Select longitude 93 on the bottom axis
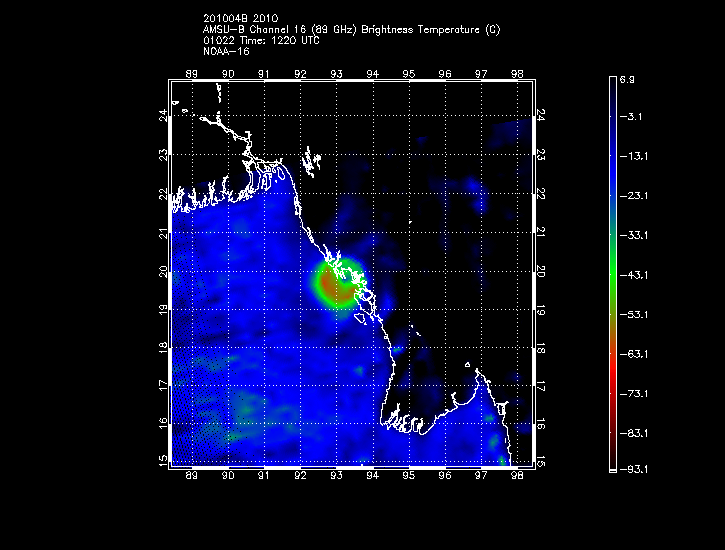Screen dimensions: 725x550 click(336, 475)
